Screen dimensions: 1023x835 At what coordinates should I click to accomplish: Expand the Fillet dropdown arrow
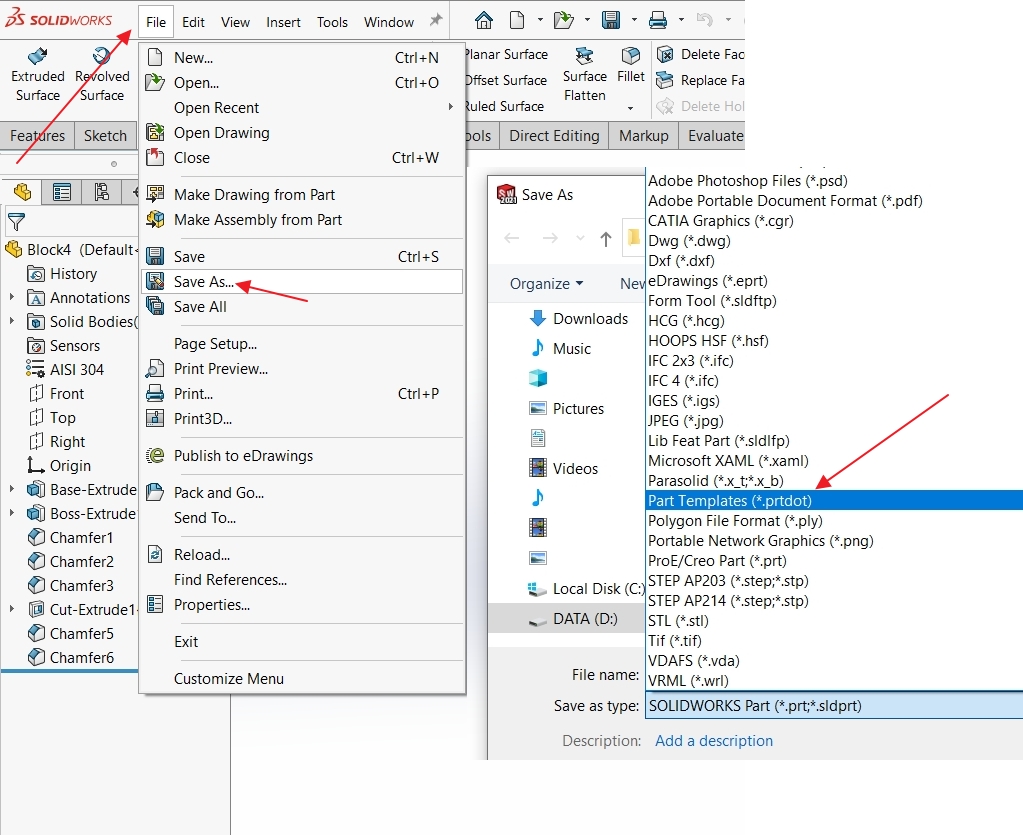point(630,108)
